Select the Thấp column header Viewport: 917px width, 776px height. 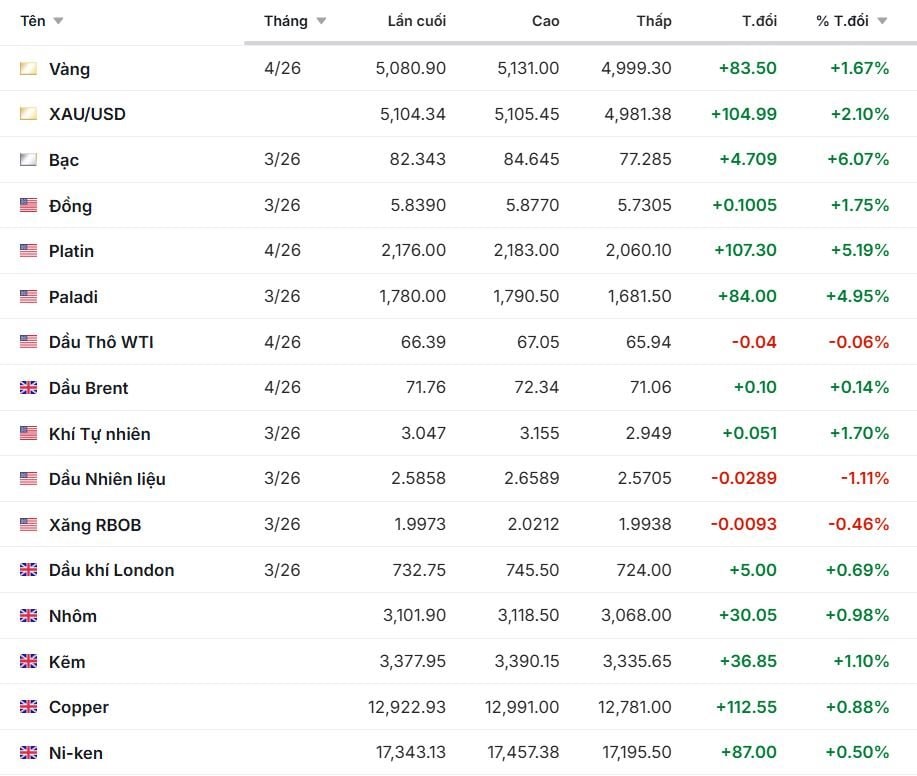[x=654, y=21]
